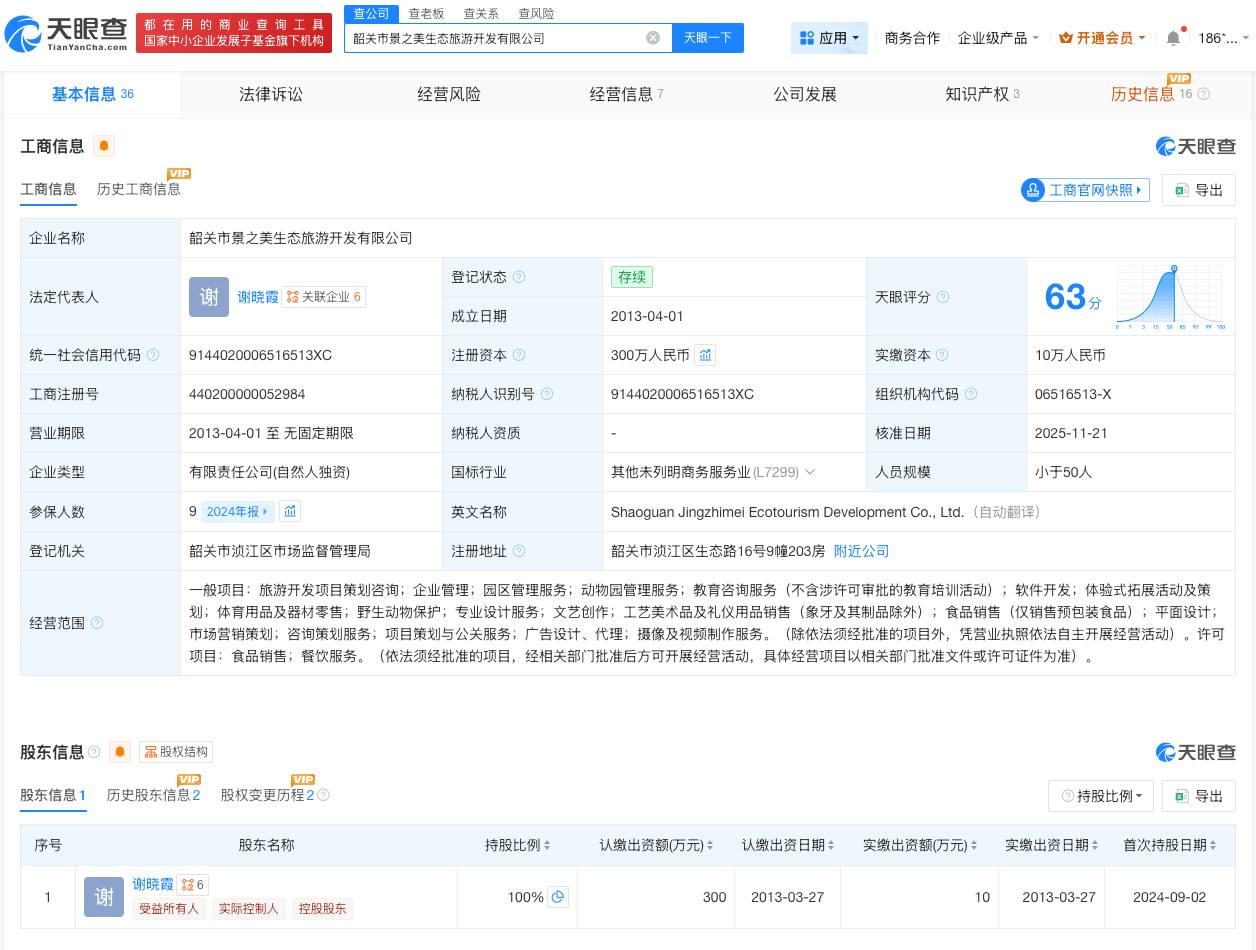Open the pie chart icon next to 100%
The image size is (1256, 950).
coord(558,897)
